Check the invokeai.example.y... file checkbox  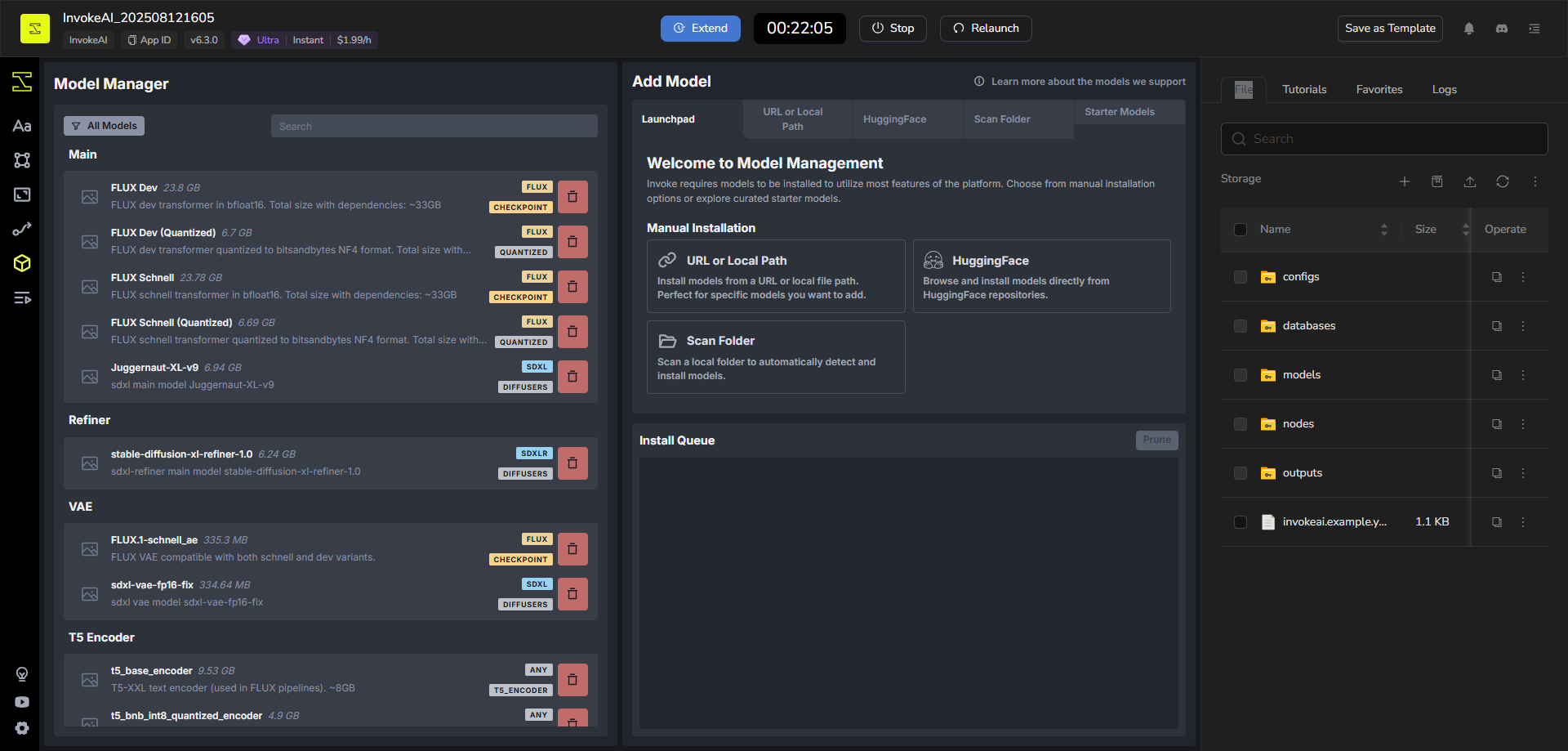(x=1241, y=522)
